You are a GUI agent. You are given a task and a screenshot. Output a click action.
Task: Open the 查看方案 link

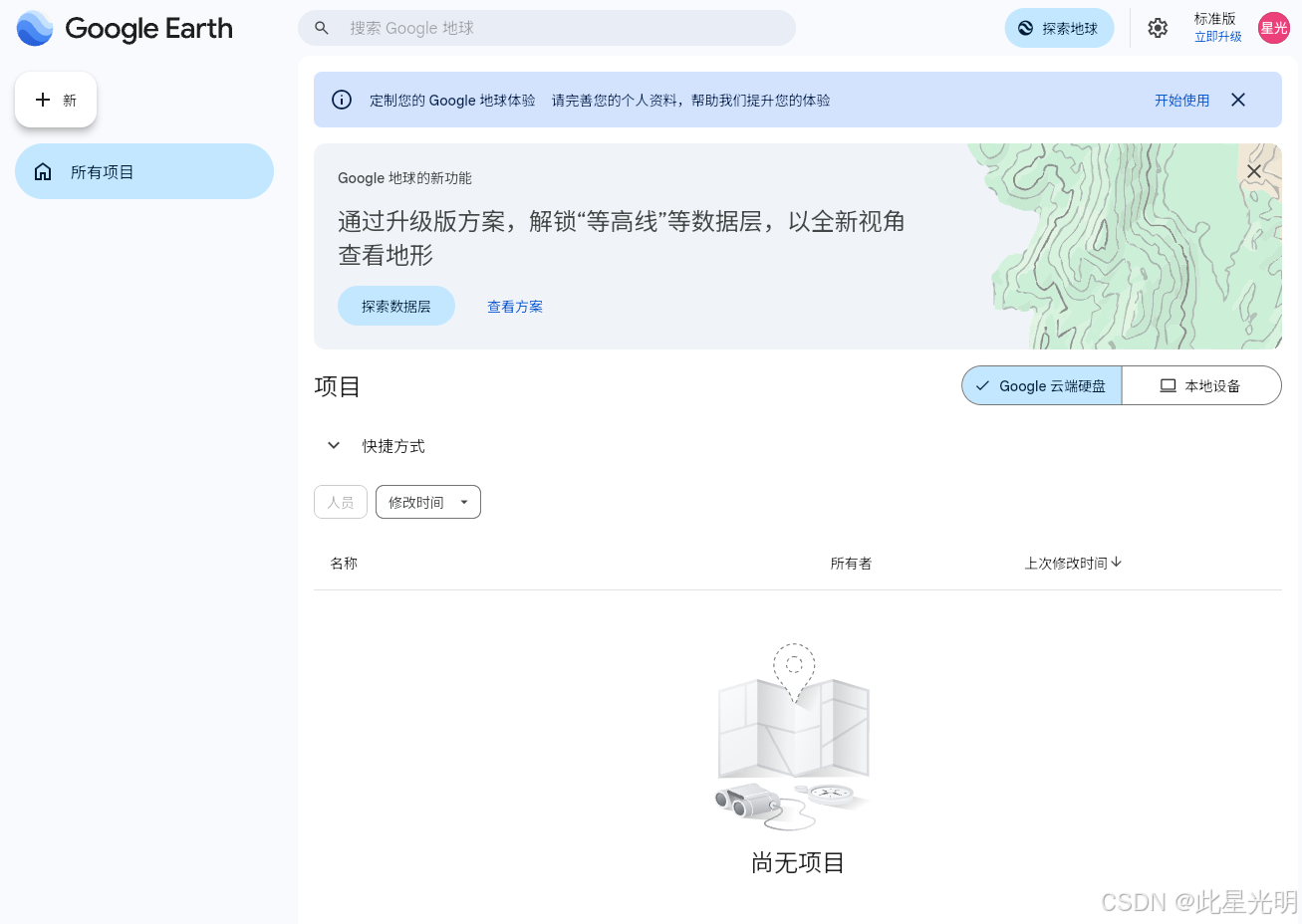pos(515,306)
